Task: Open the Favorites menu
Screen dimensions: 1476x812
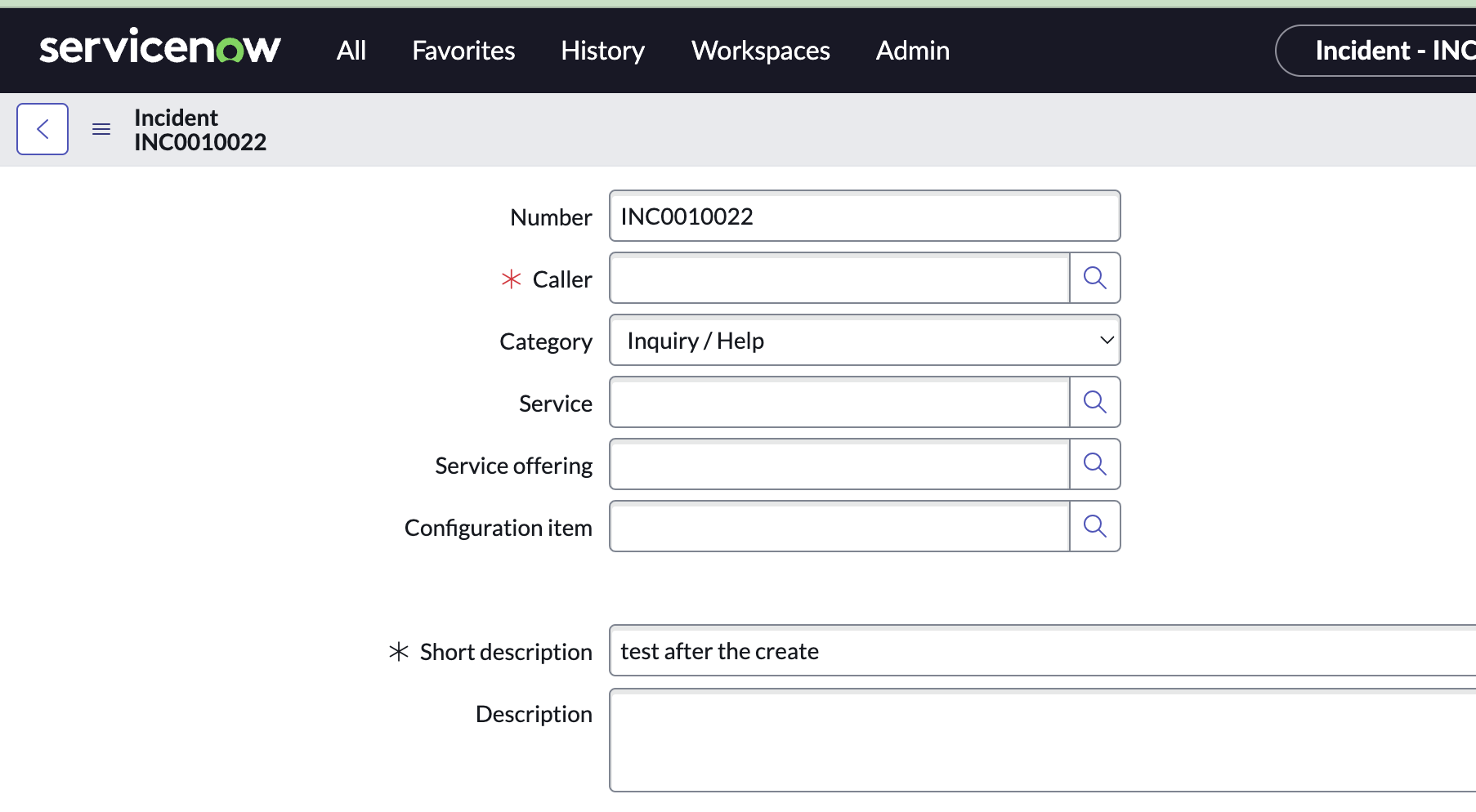Action: [x=463, y=50]
